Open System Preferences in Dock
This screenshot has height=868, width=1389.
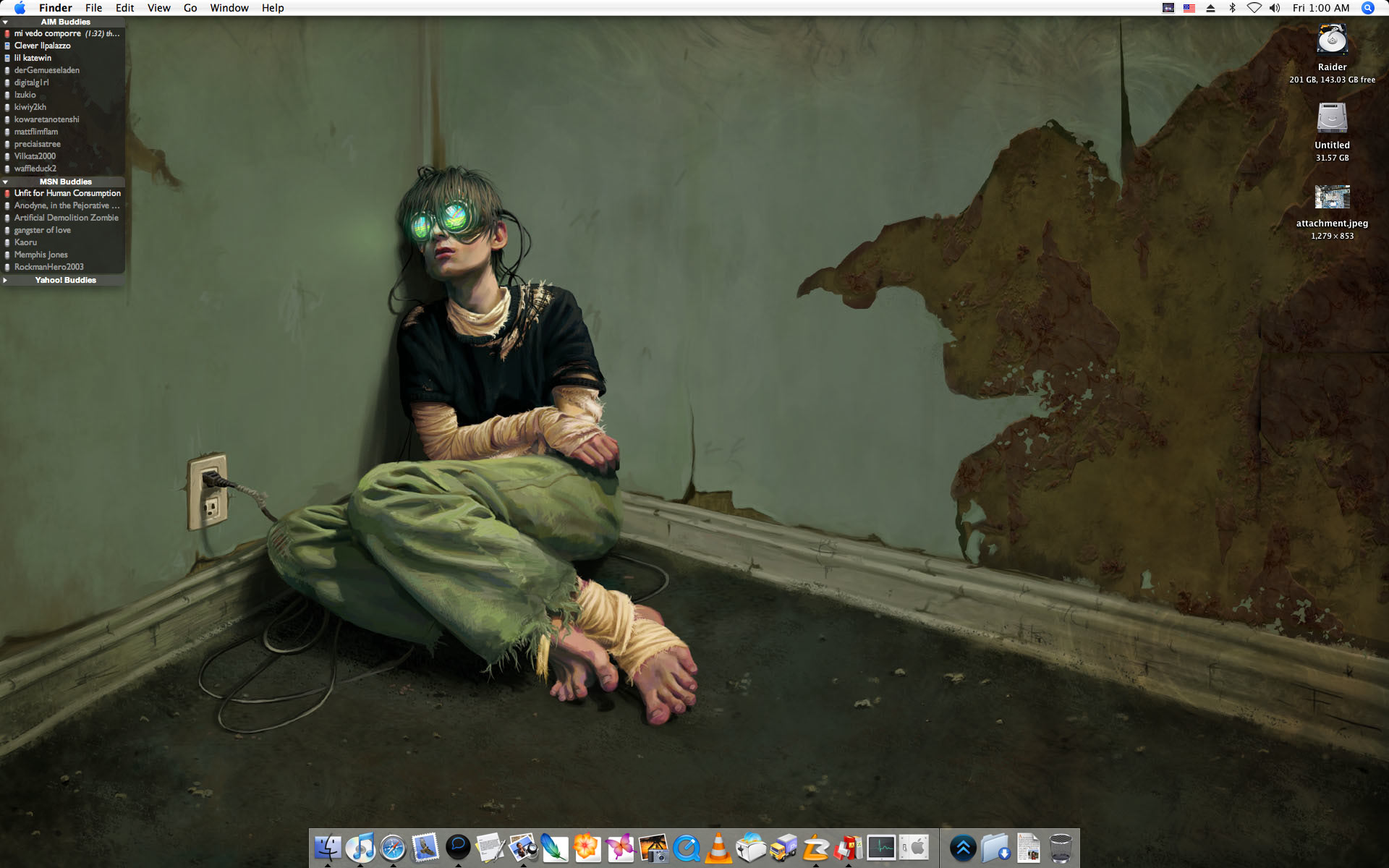(914, 847)
